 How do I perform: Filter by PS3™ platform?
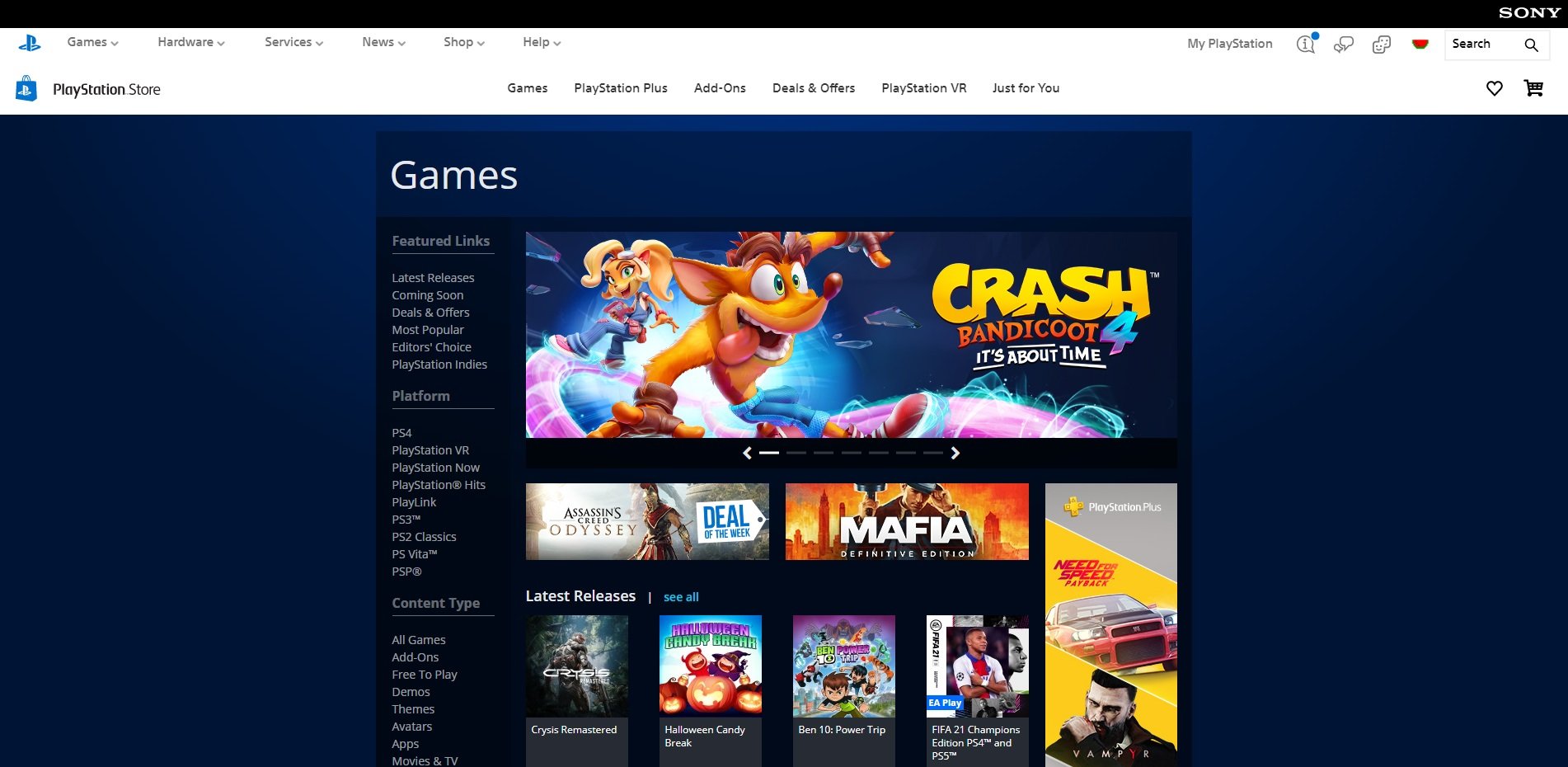pyautogui.click(x=406, y=520)
